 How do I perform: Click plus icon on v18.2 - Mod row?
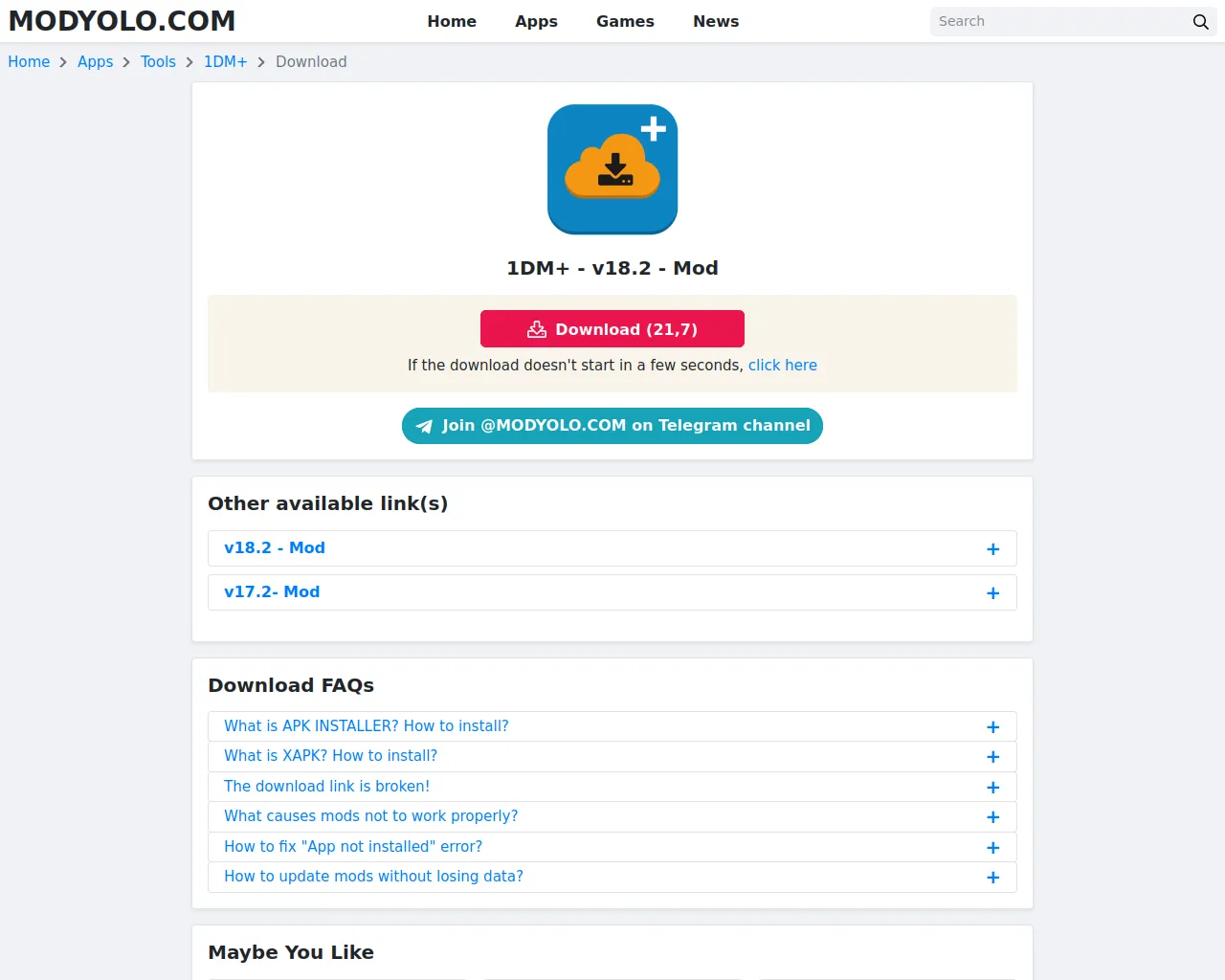click(x=992, y=549)
